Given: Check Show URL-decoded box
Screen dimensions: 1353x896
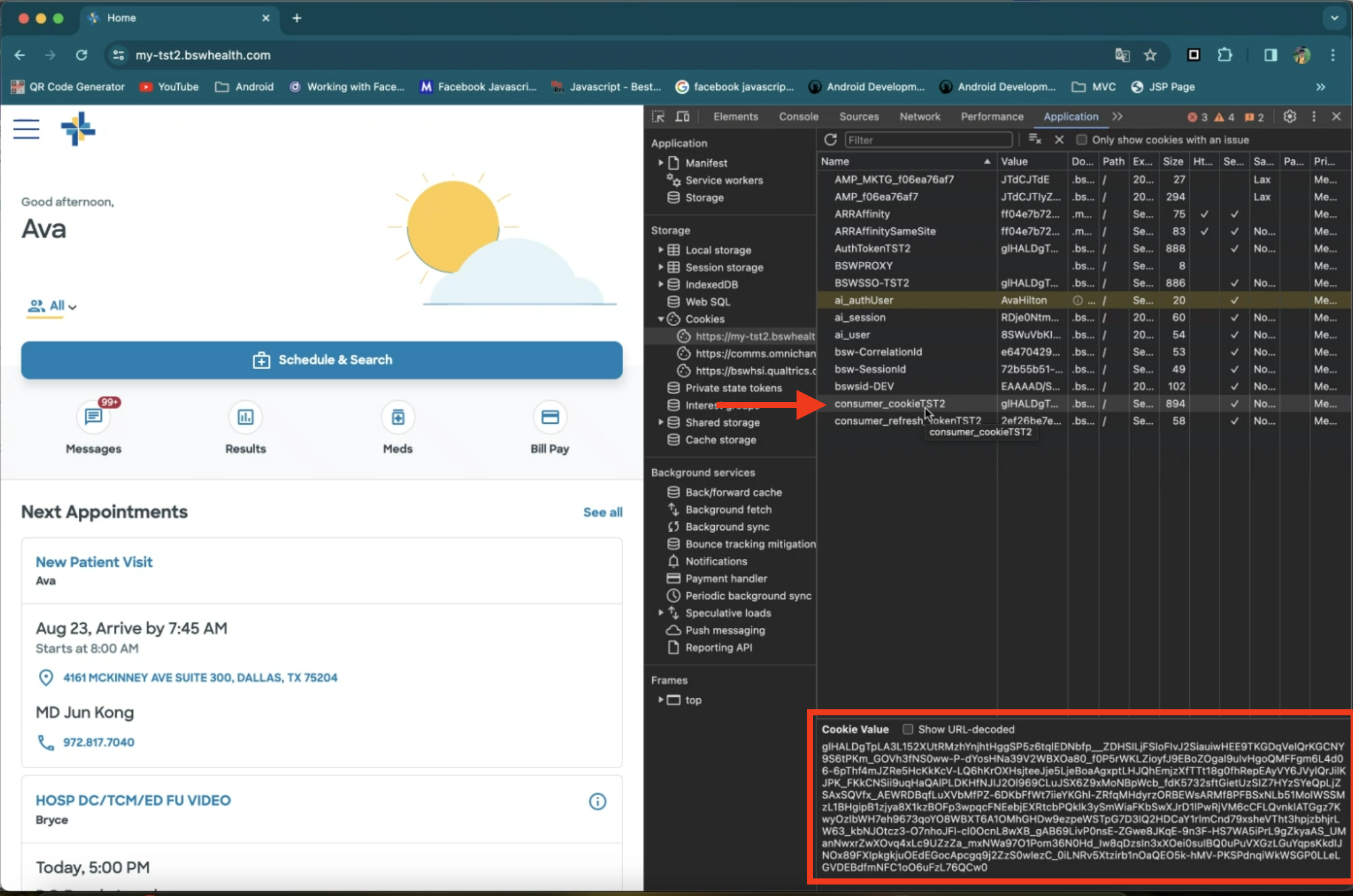Looking at the screenshot, I should pos(907,729).
